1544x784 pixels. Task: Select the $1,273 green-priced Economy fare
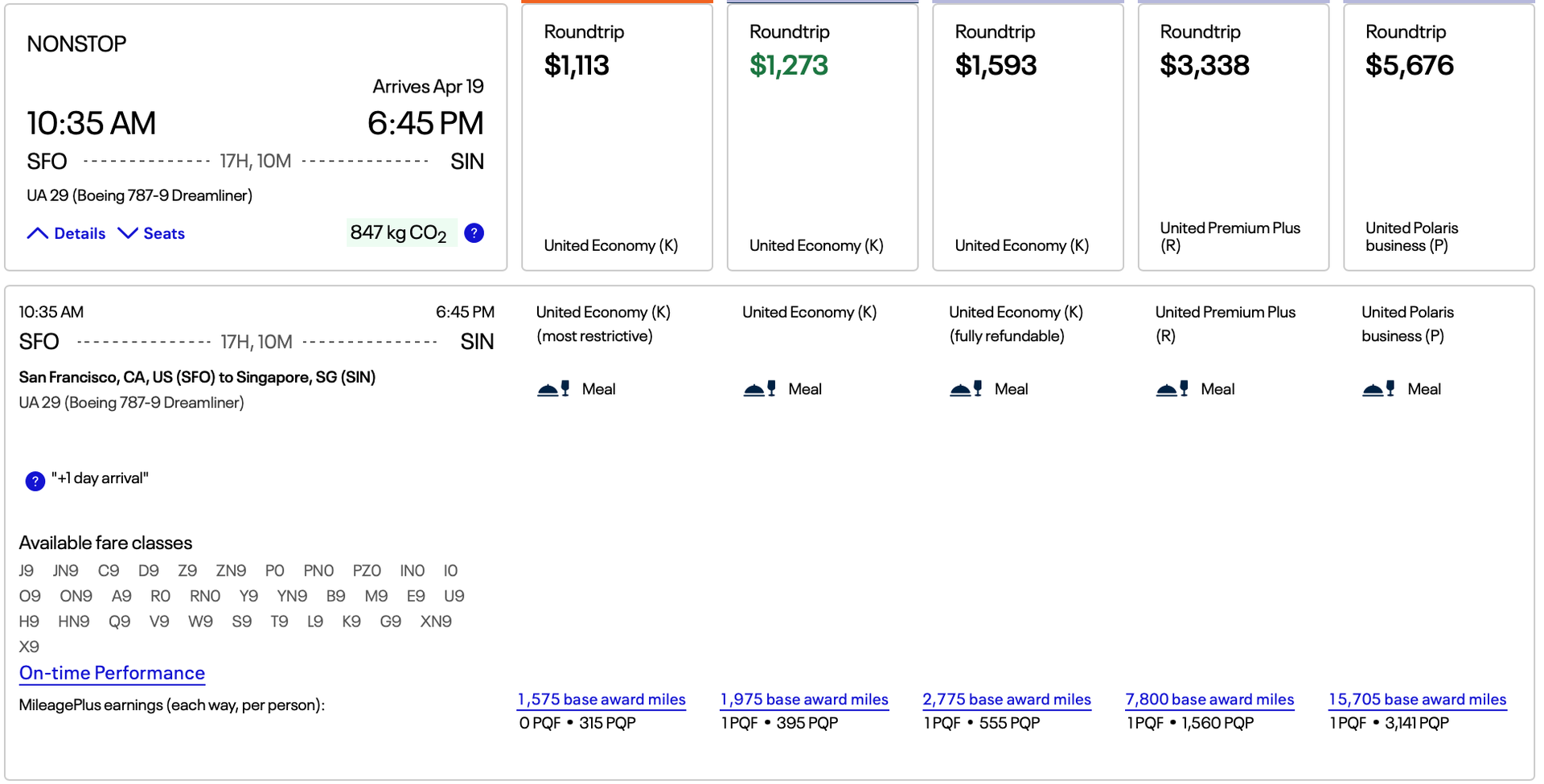[x=822, y=137]
